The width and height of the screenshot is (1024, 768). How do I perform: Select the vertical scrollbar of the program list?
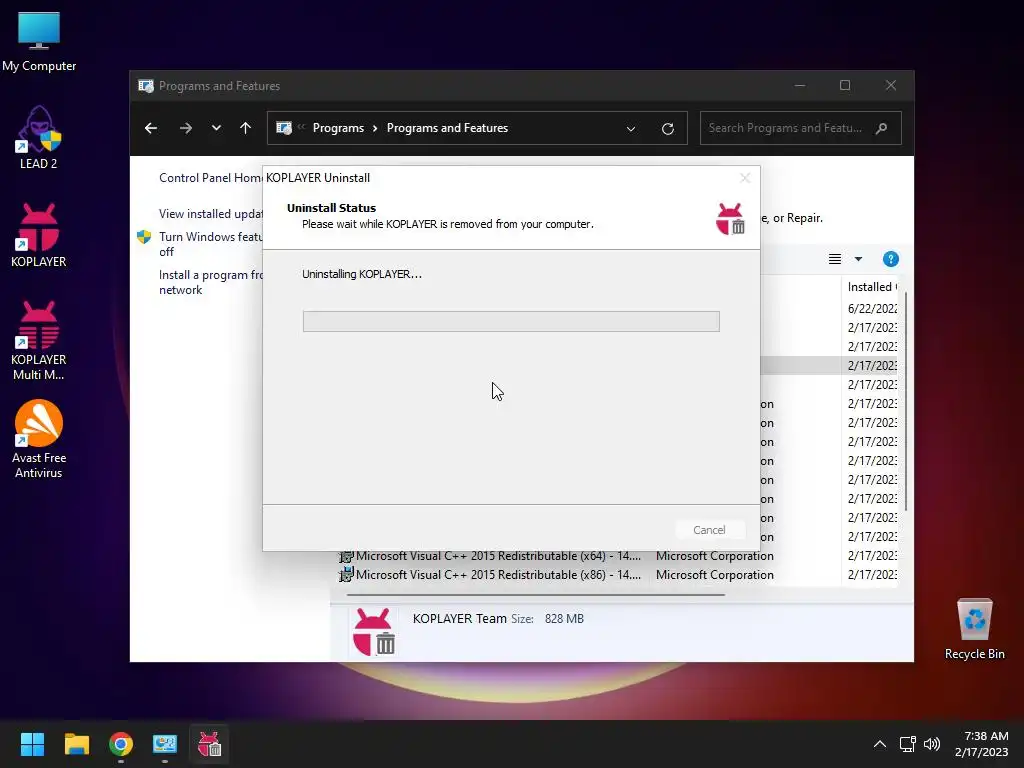[x=906, y=401]
